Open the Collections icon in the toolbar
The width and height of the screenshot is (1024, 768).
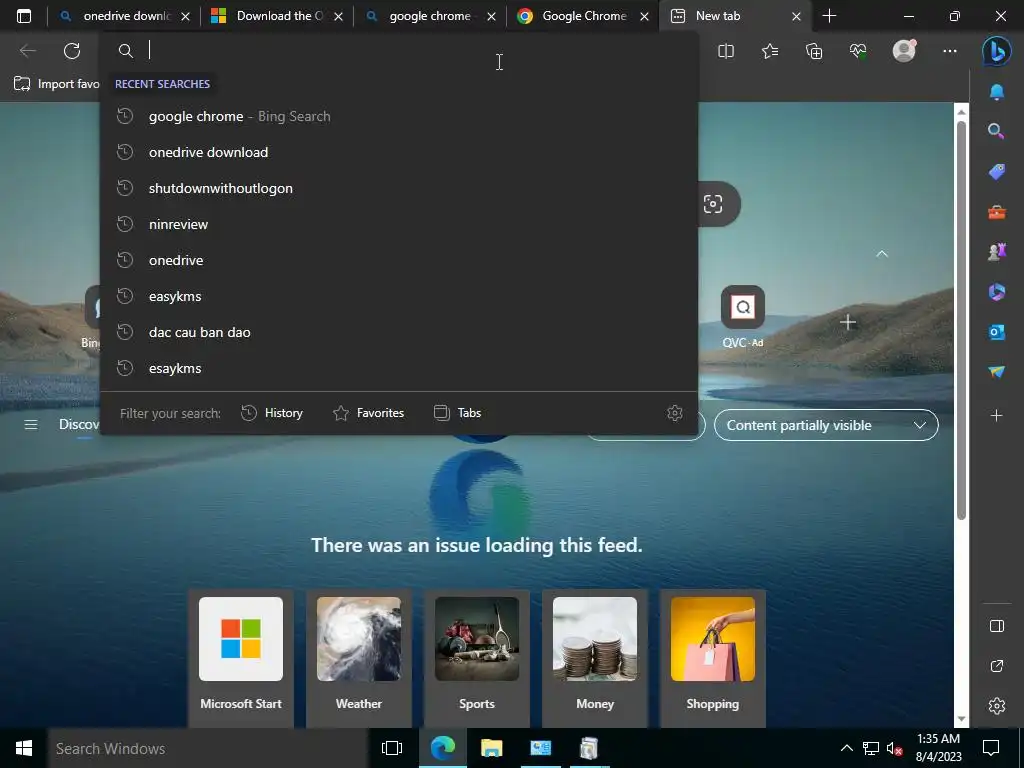click(x=814, y=51)
